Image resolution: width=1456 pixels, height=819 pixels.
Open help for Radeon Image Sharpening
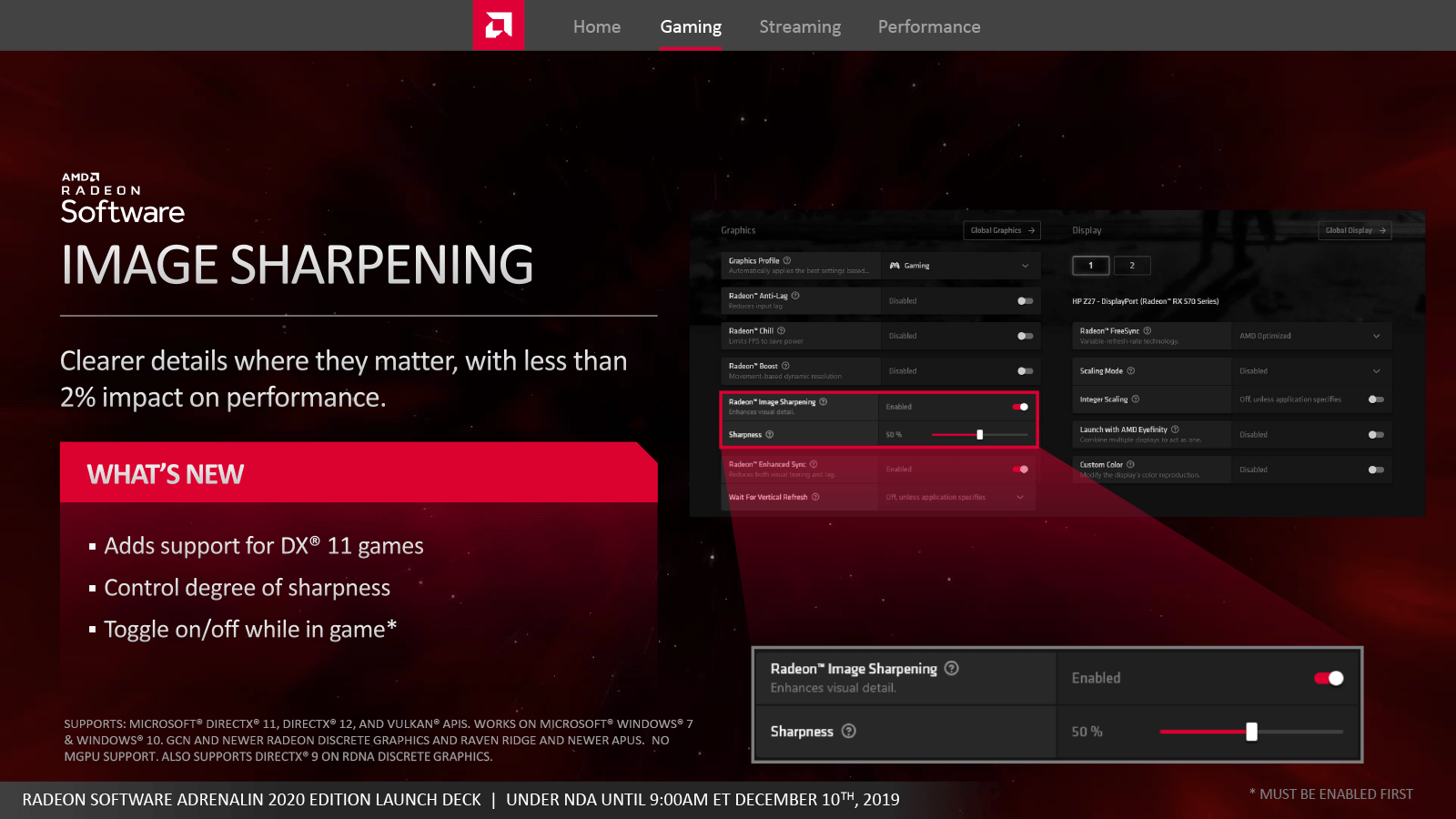(823, 401)
